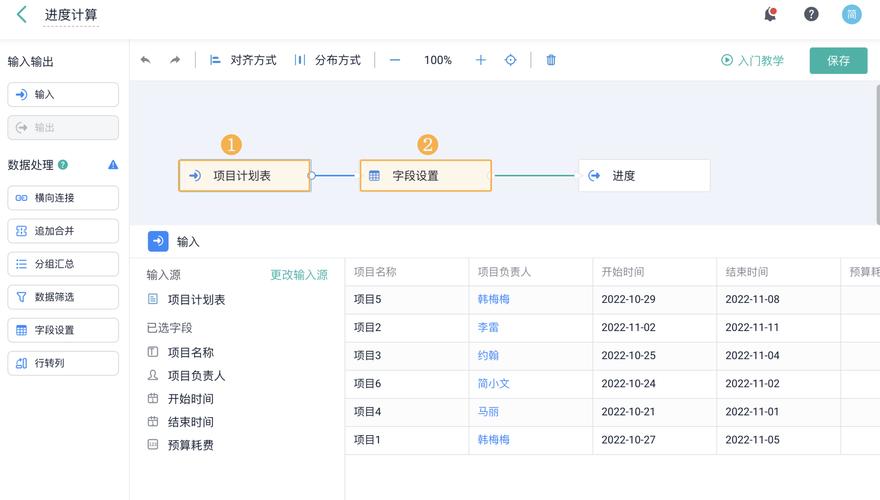Click the 进度计算 title to rename
Screen dimensions: 880x500
coord(71,15)
